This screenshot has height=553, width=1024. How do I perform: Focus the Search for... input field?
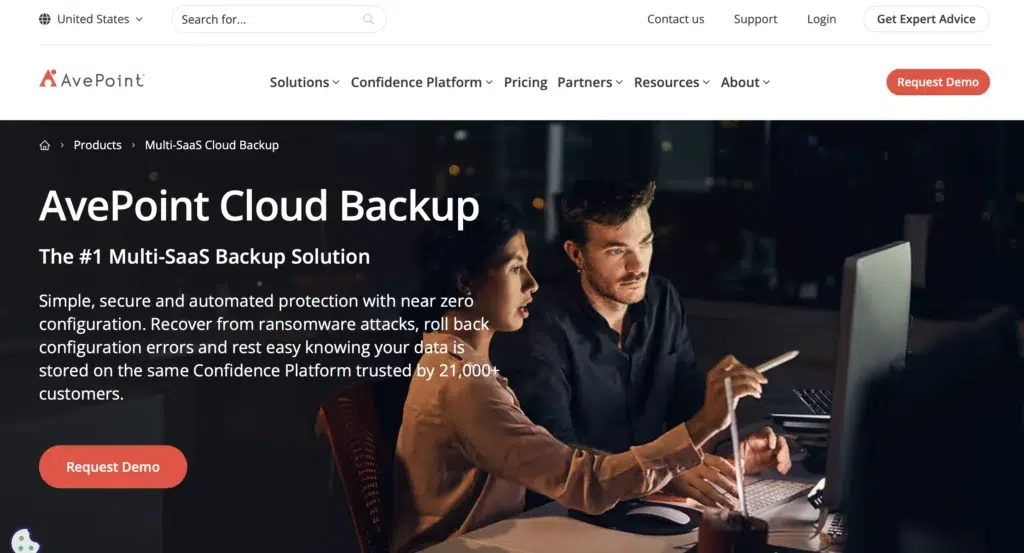pos(278,19)
